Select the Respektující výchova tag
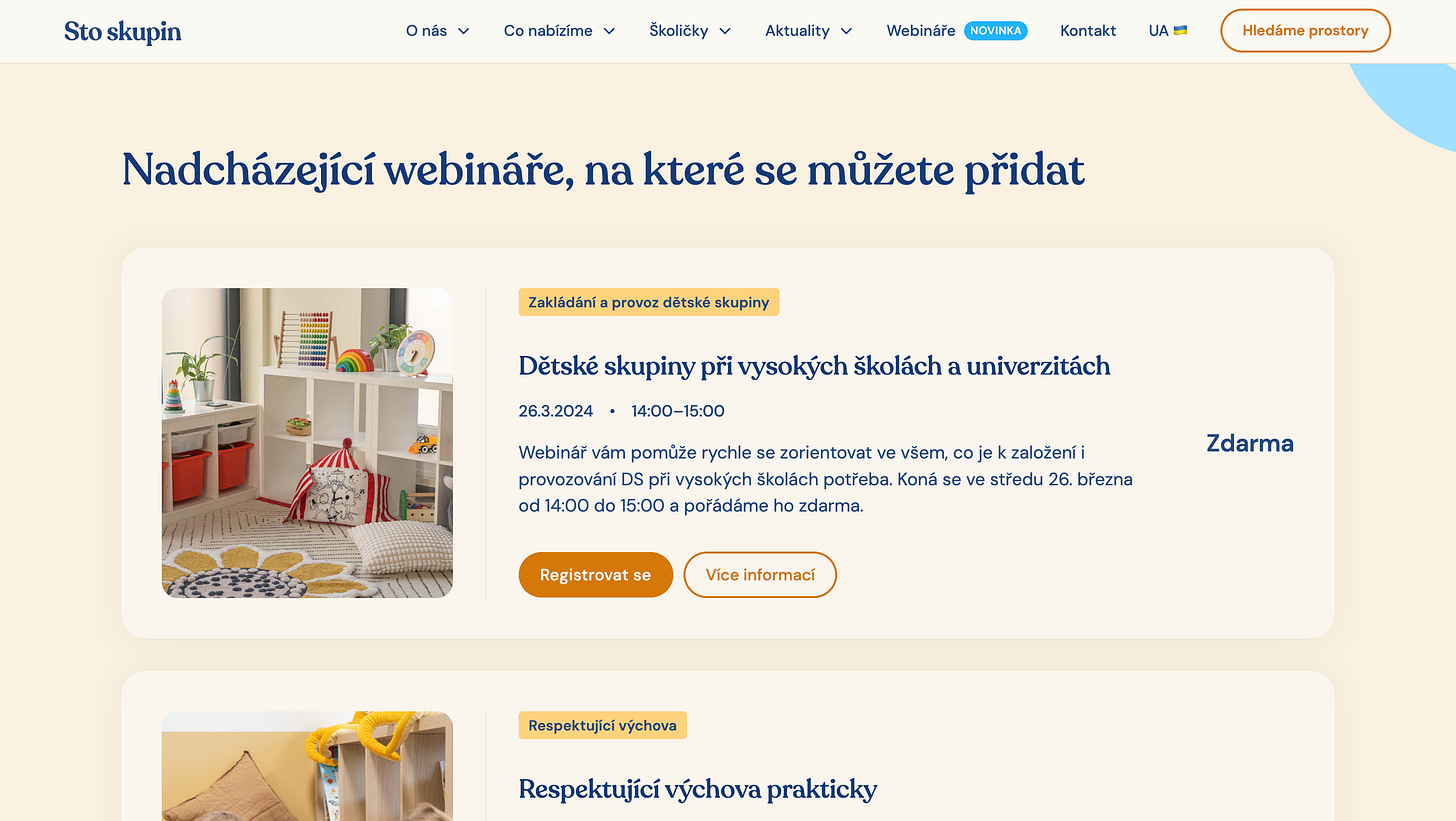This screenshot has height=821, width=1456. pos(603,725)
